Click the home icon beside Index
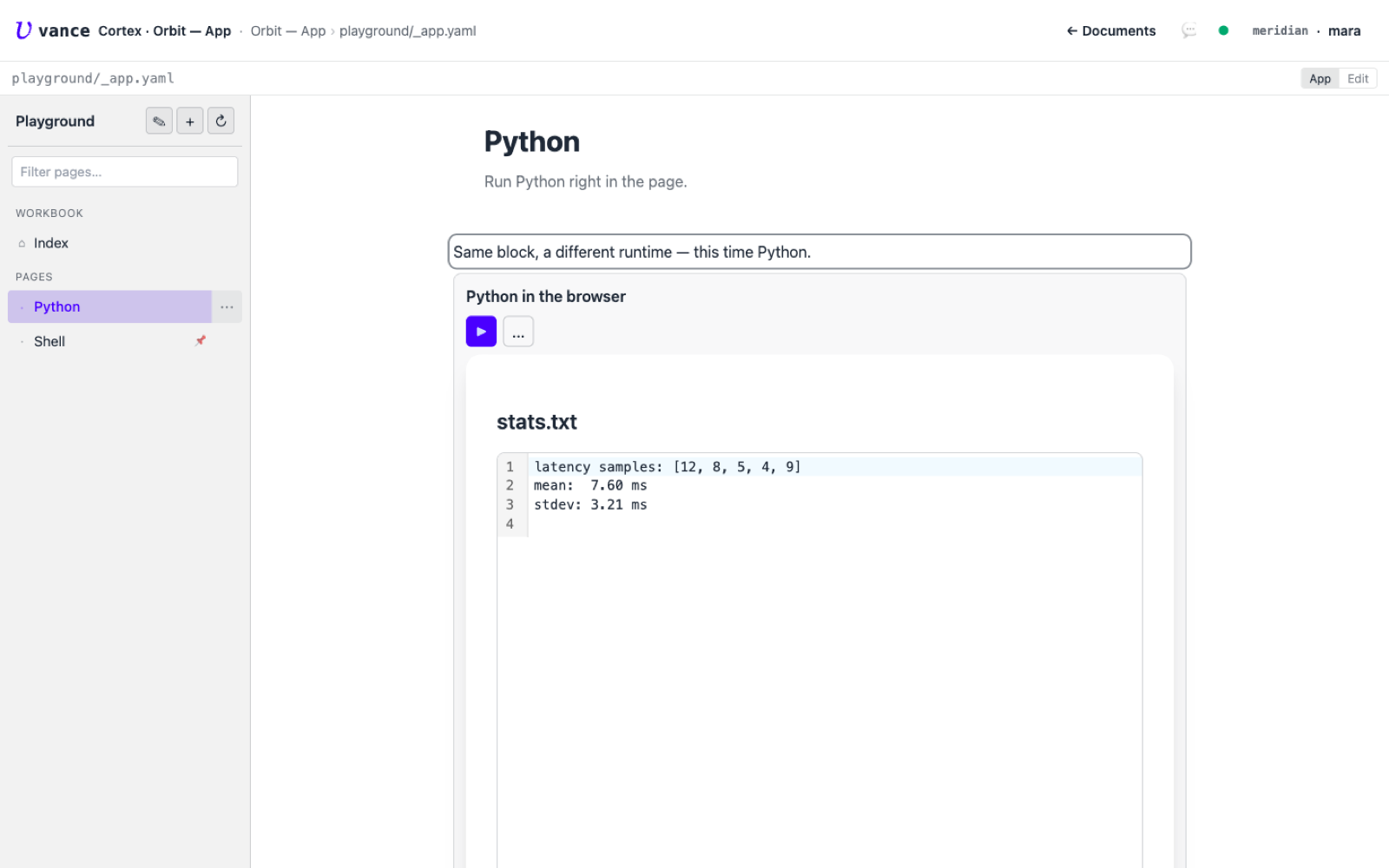This screenshot has height=868, width=1389. (22, 244)
